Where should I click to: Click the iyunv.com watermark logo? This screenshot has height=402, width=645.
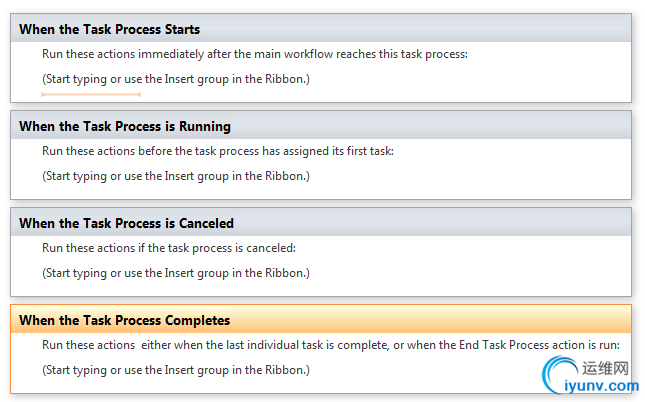tap(590, 375)
